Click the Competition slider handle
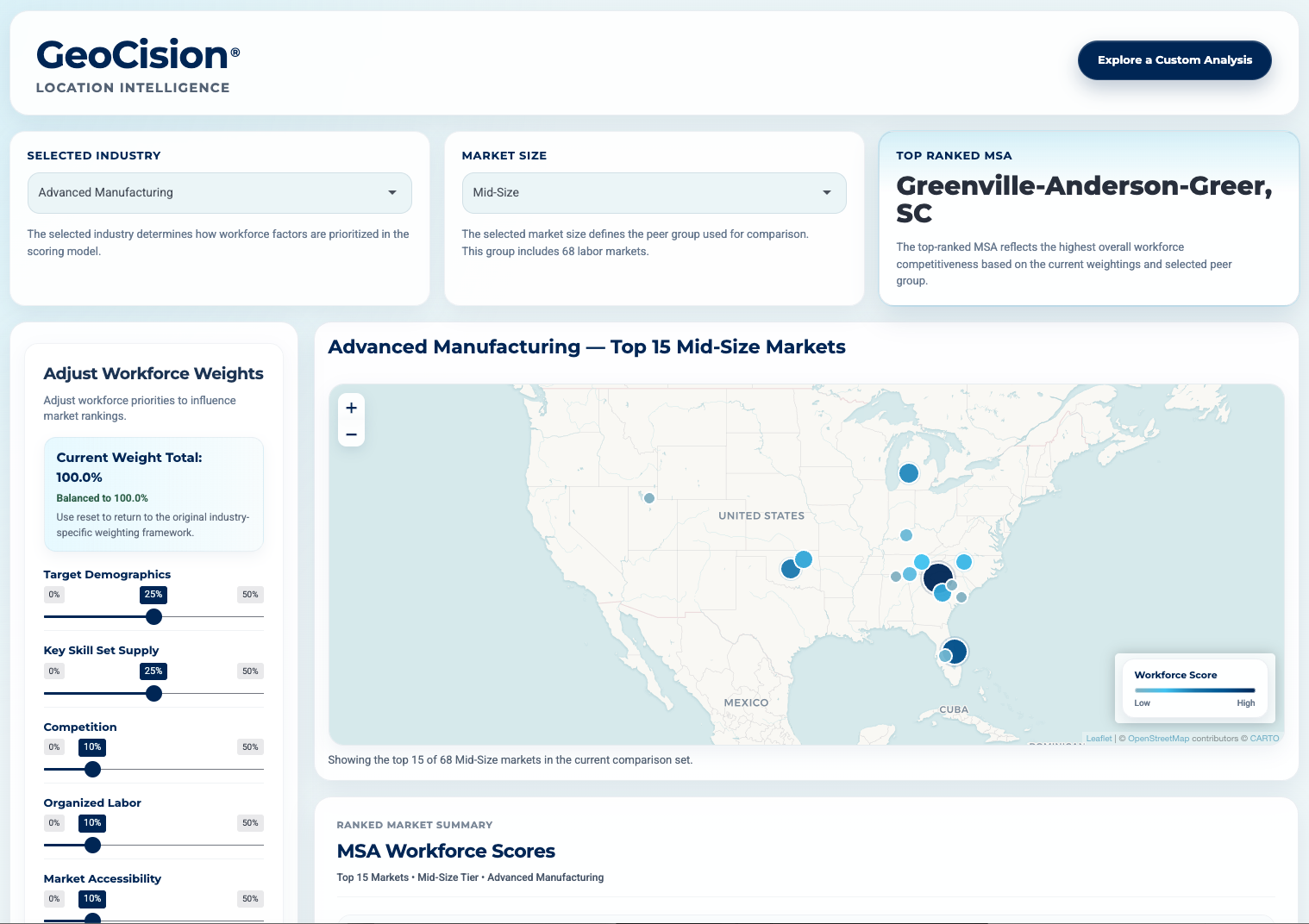The image size is (1309, 924). (x=92, y=769)
